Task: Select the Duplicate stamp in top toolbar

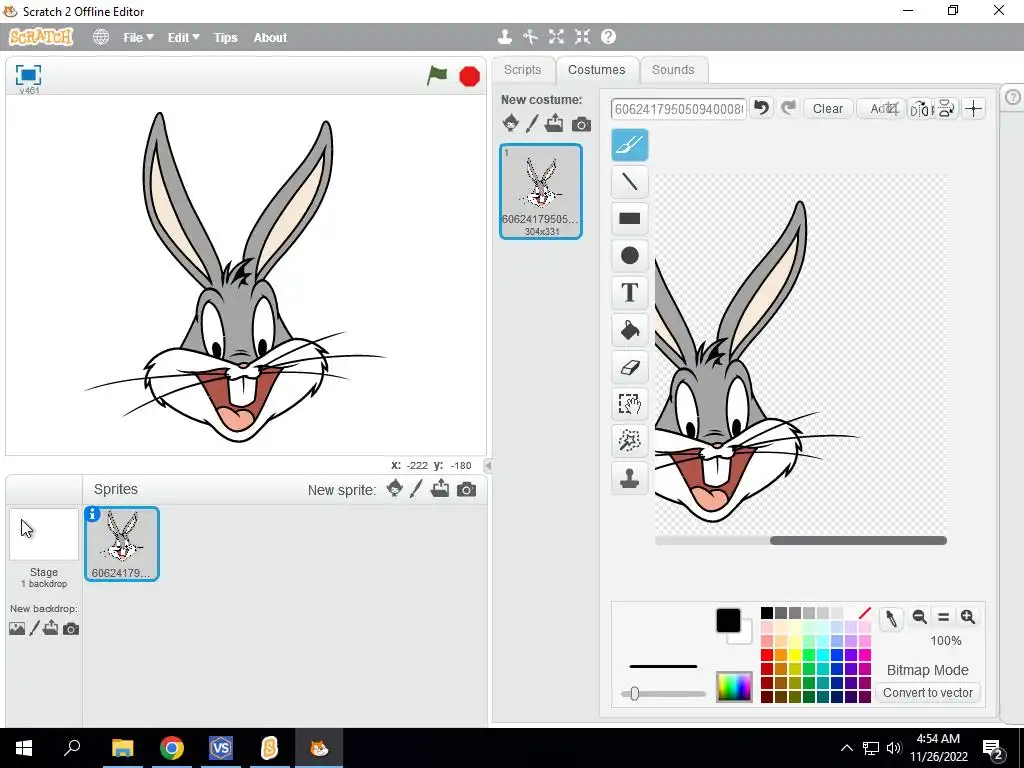Action: 504,37
